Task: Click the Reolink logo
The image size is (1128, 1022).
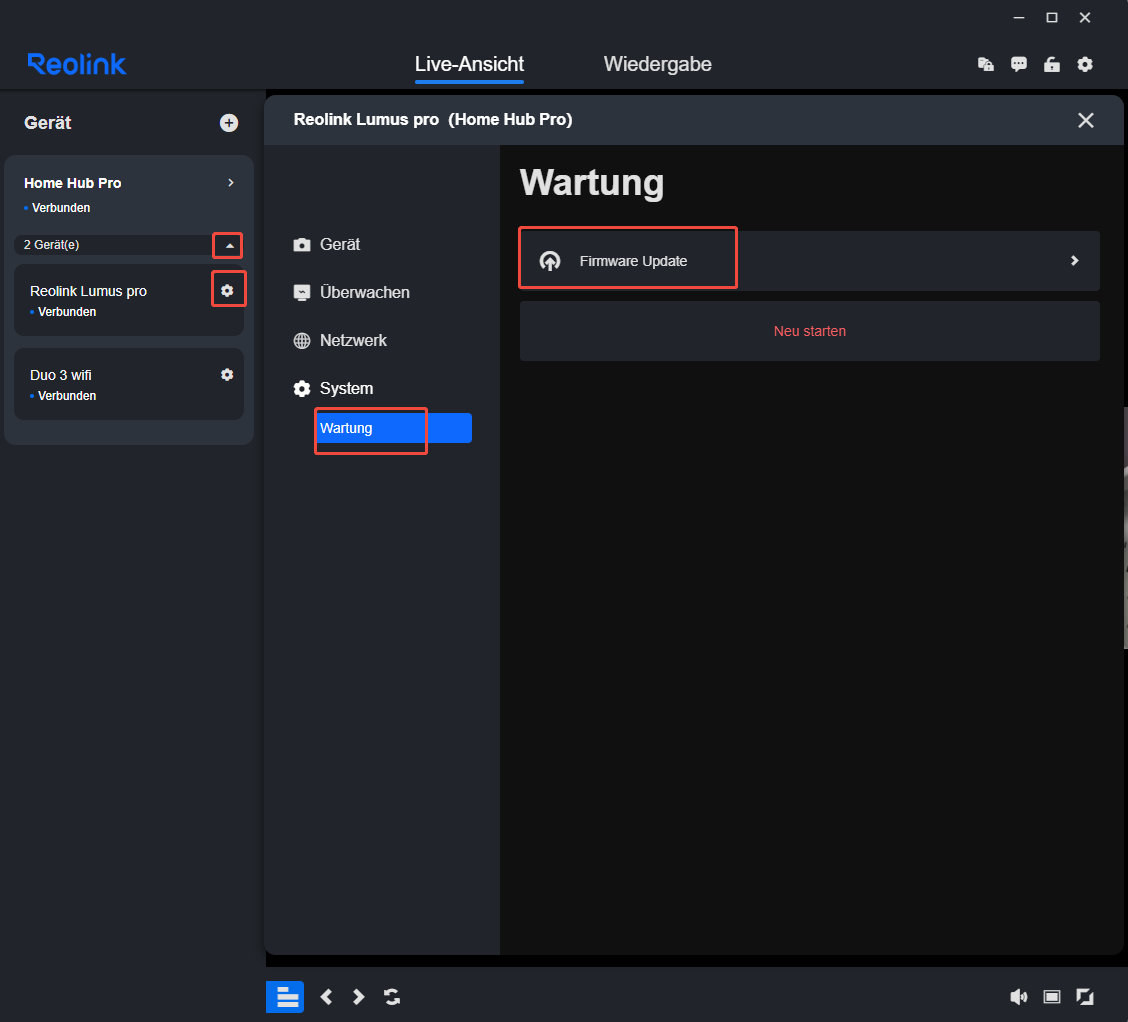Action: coord(76,64)
